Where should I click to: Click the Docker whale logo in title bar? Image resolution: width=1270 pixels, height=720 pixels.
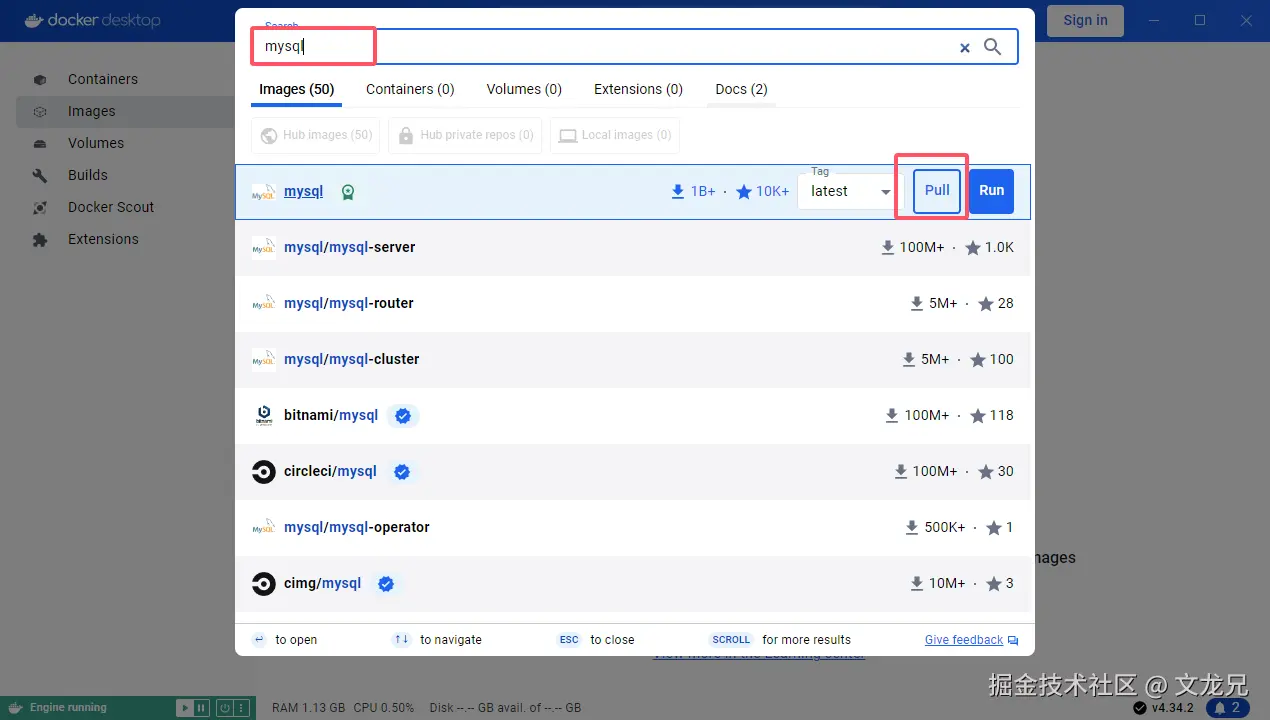pos(32,20)
